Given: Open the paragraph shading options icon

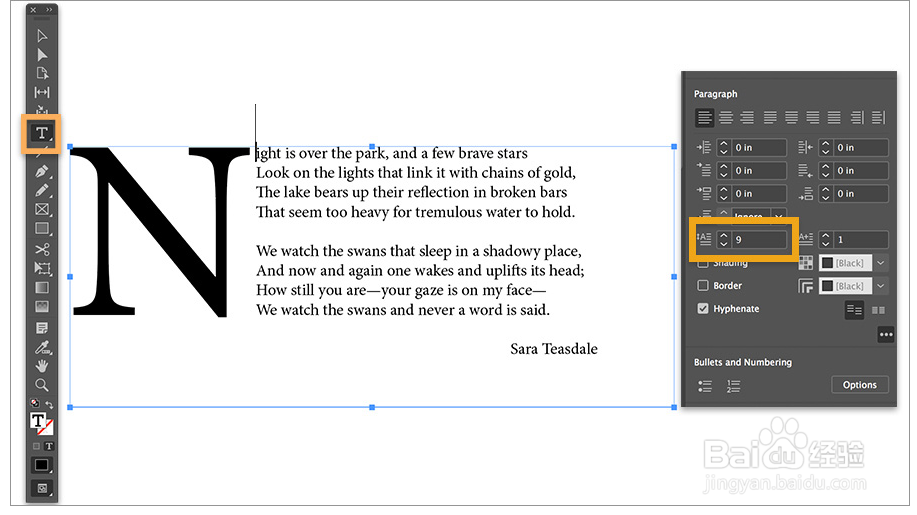Looking at the screenshot, I should click(x=806, y=263).
